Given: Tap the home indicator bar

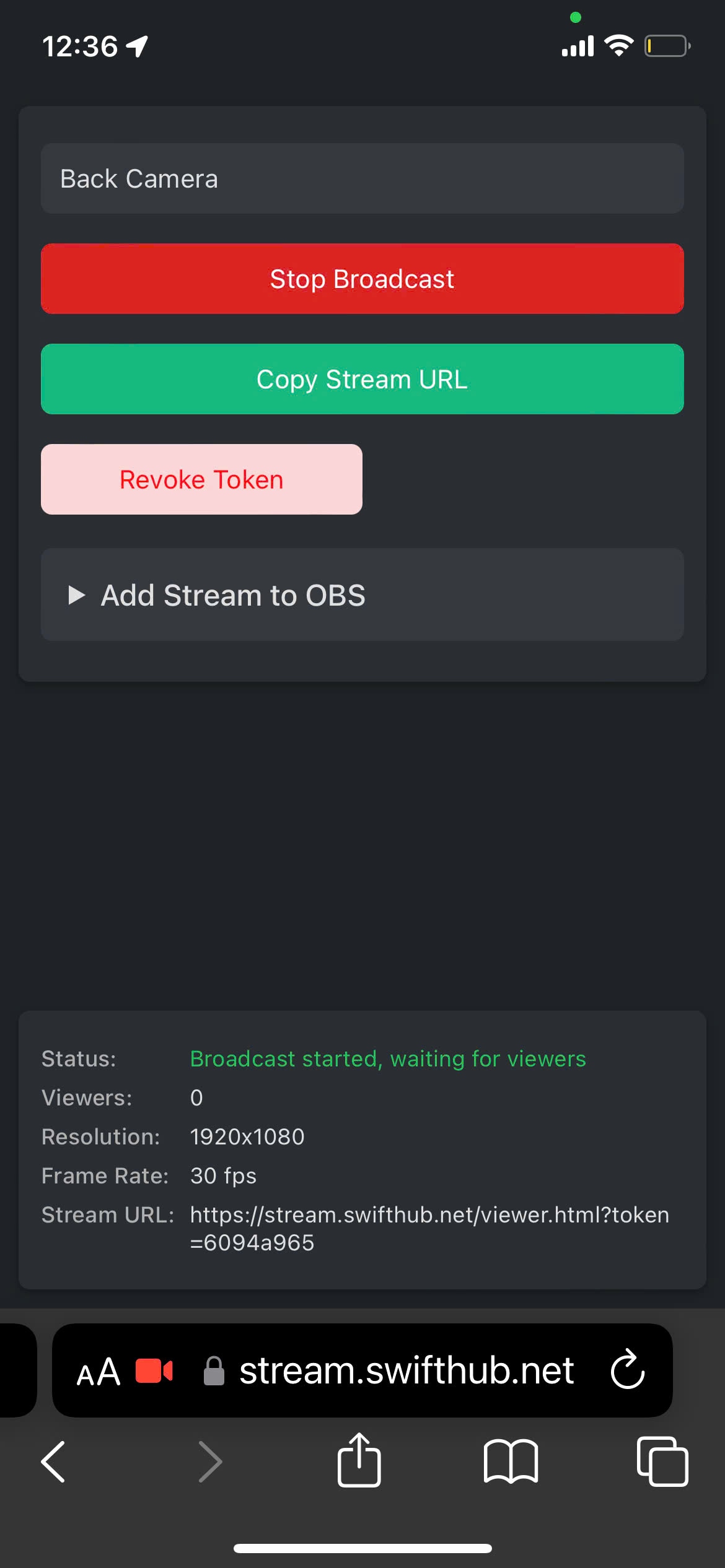Looking at the screenshot, I should 362,1548.
